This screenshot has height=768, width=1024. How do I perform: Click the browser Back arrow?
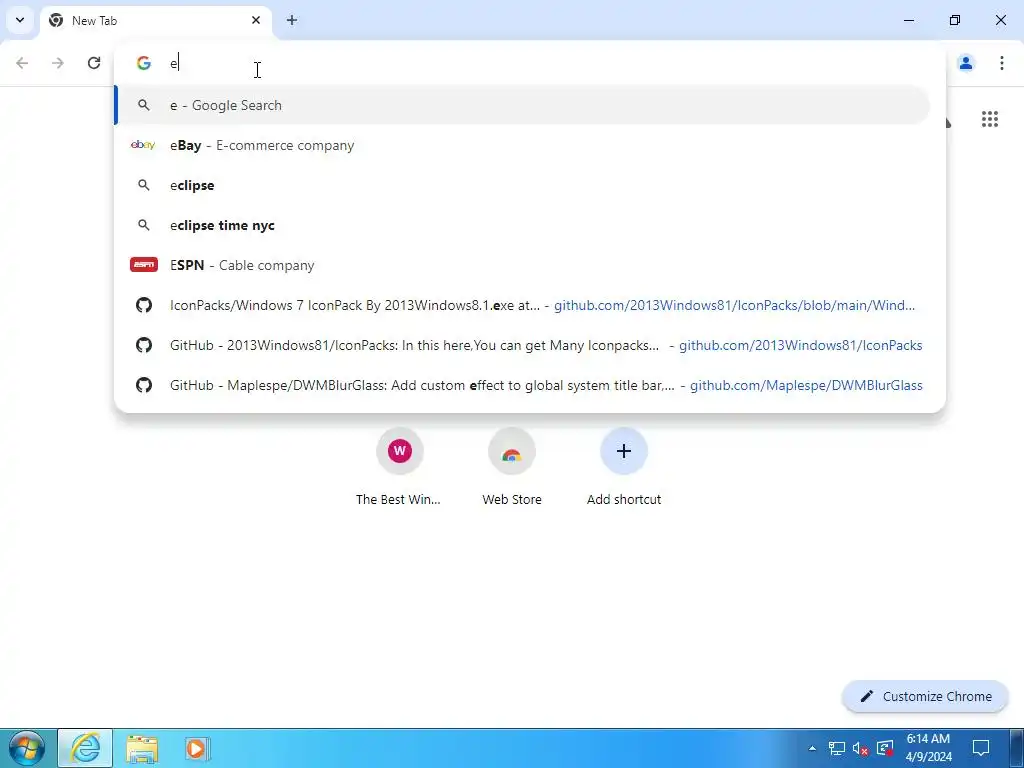(22, 63)
